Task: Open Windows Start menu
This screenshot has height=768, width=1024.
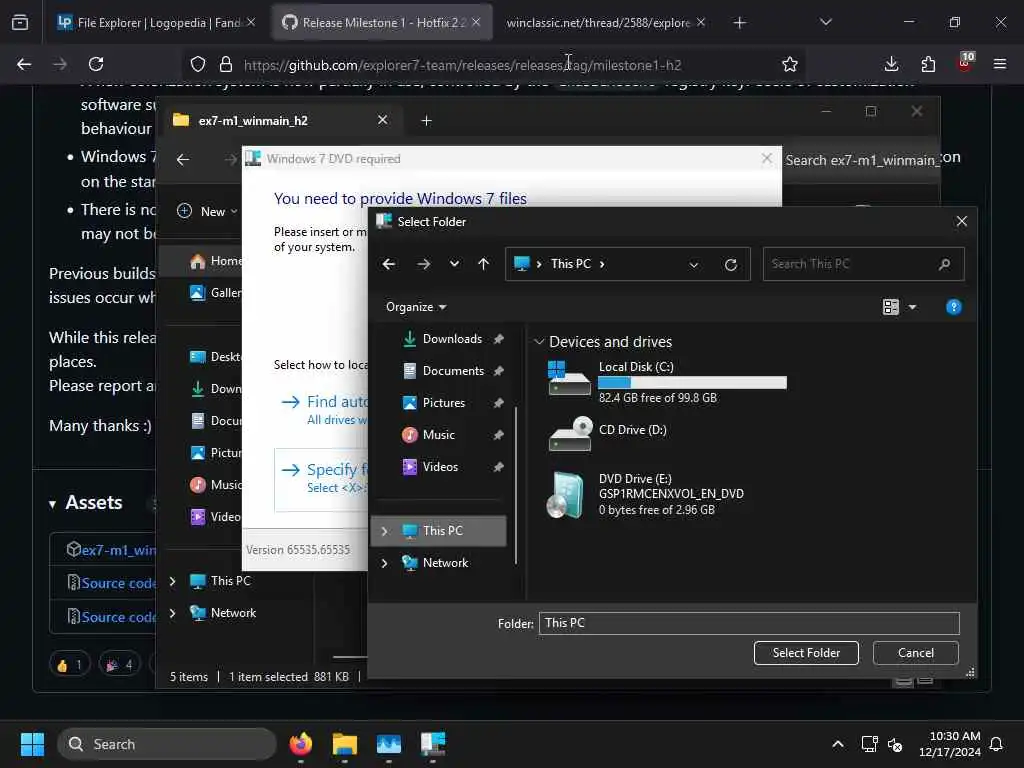Action: [x=32, y=744]
